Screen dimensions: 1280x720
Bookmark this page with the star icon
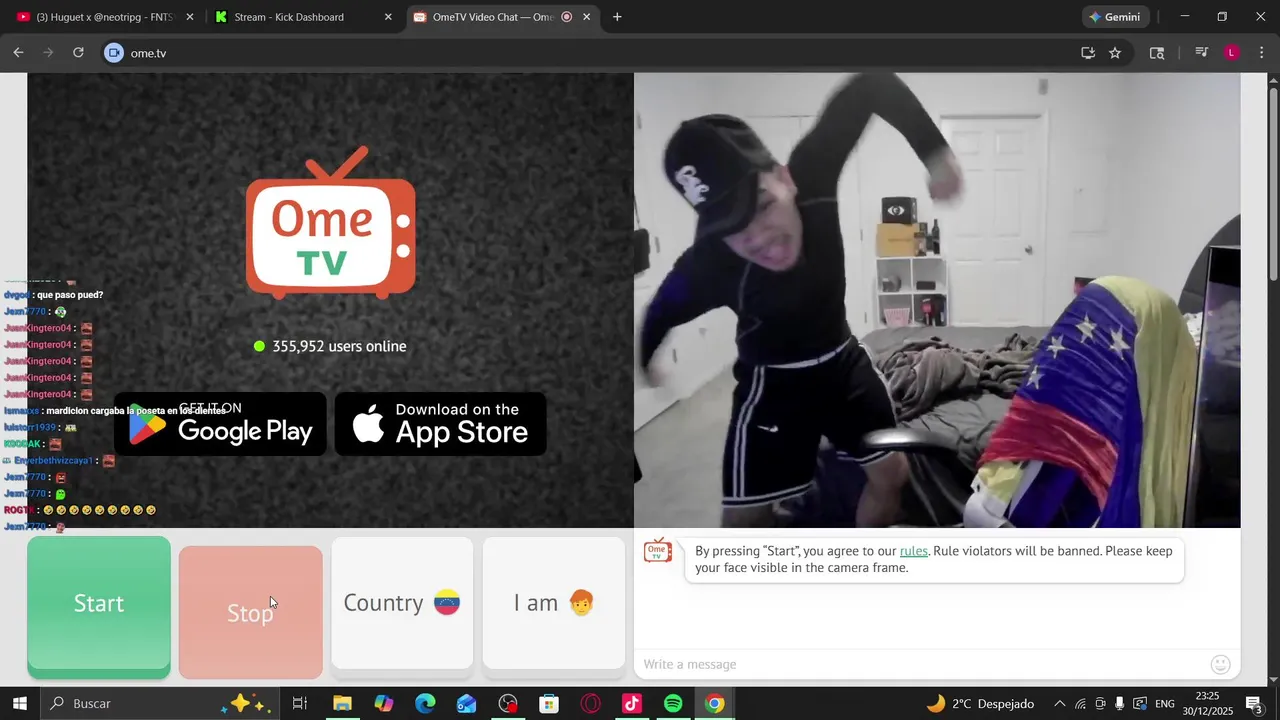tap(1115, 53)
